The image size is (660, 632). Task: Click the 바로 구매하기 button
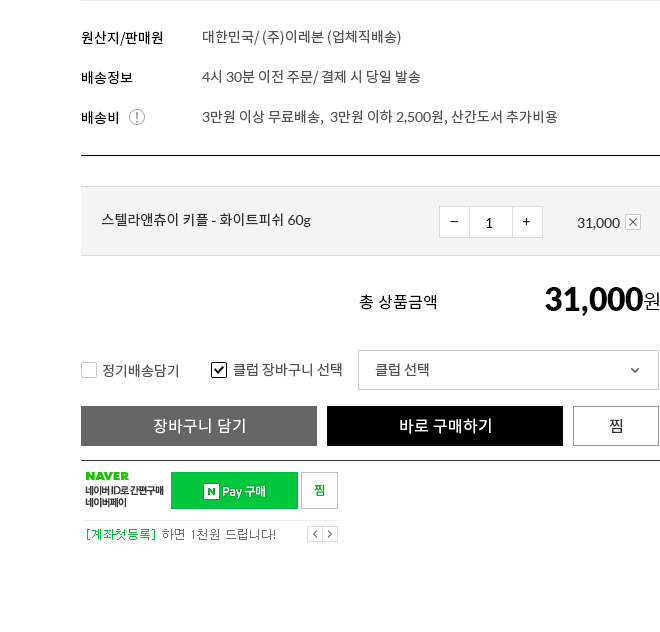[445, 426]
